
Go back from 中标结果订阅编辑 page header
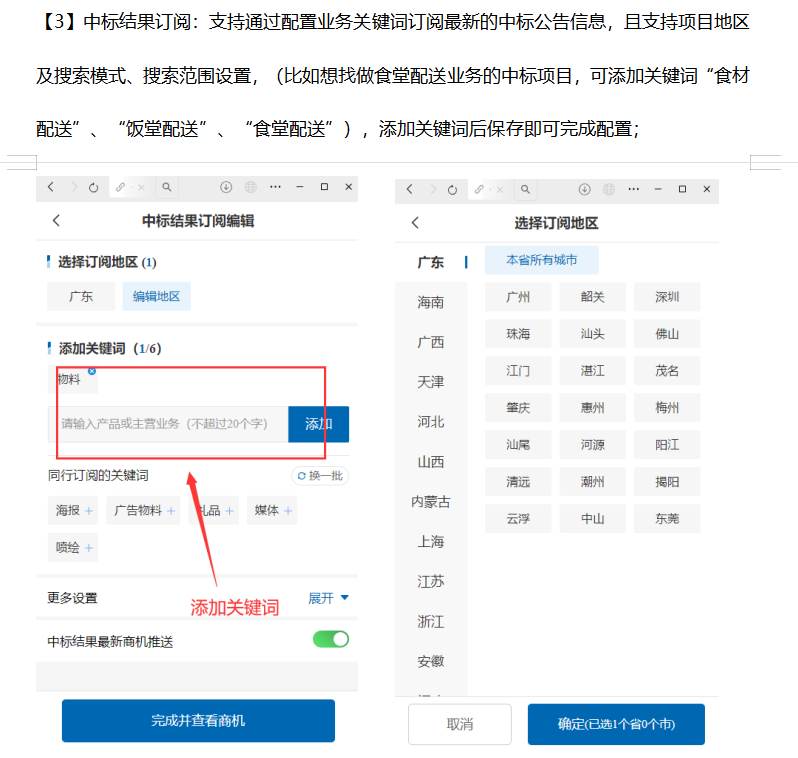coord(56,221)
